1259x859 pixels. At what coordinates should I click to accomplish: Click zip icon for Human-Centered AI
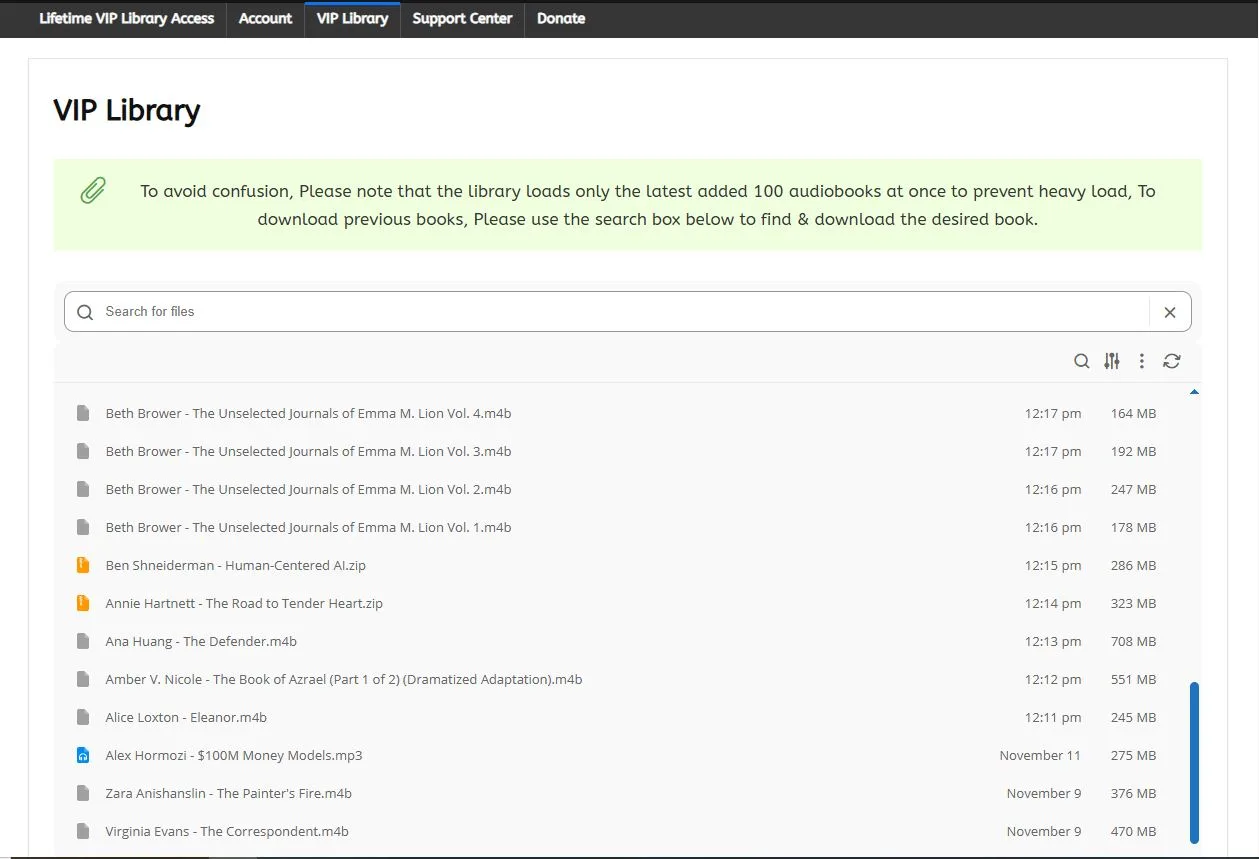tap(83, 565)
